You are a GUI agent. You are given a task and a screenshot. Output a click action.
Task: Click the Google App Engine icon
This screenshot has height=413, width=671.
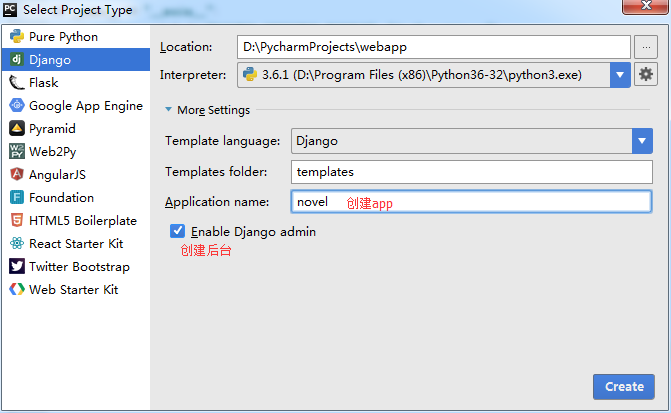(17, 105)
